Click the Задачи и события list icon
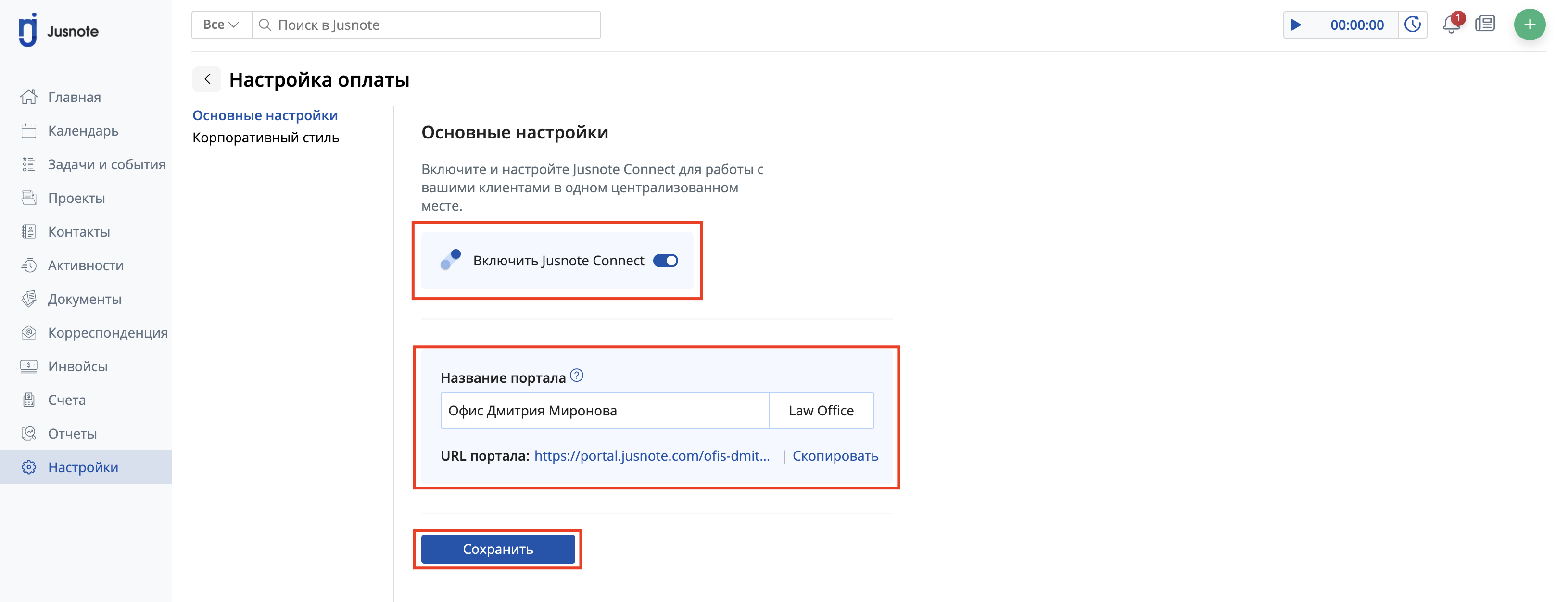Screen dimensions: 1568x602 tap(28, 164)
